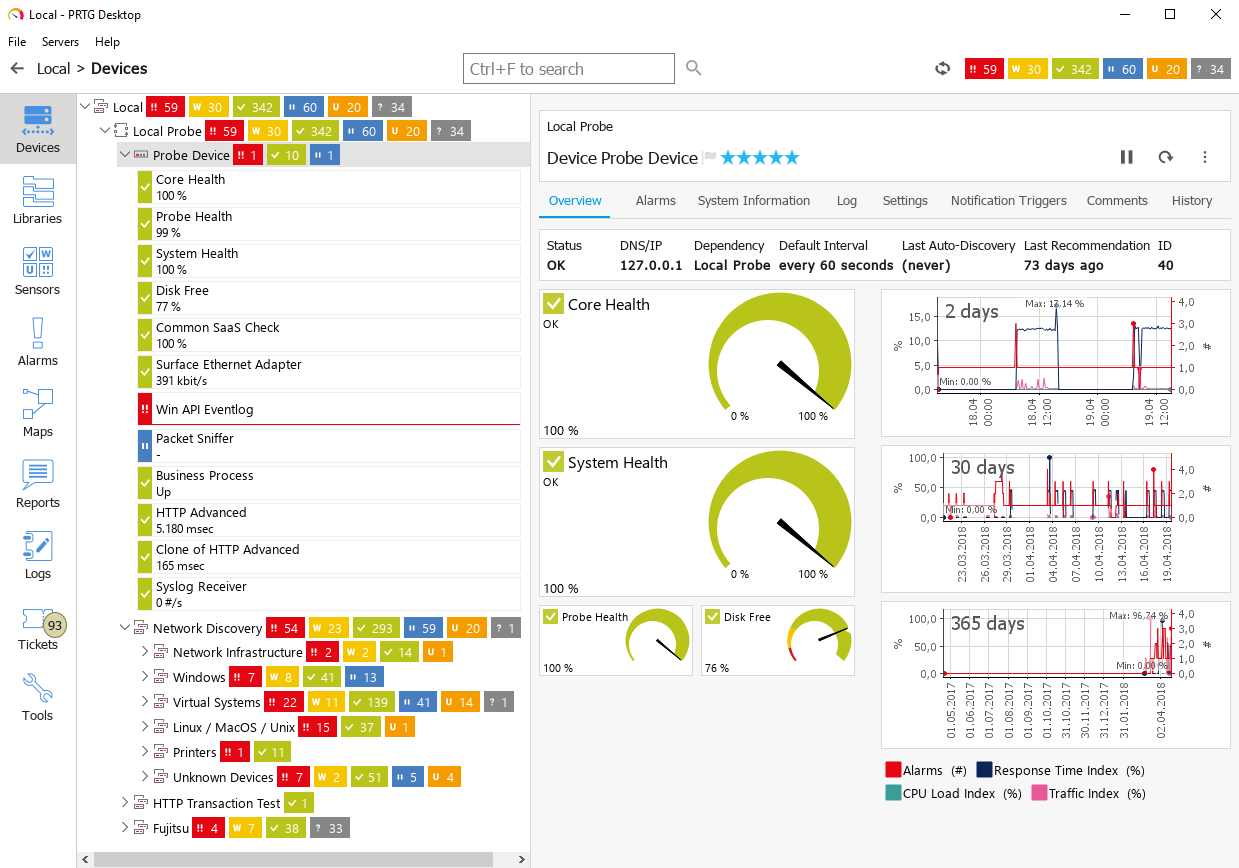Open Tools from the sidebar
The image size is (1239, 868).
coord(38,698)
